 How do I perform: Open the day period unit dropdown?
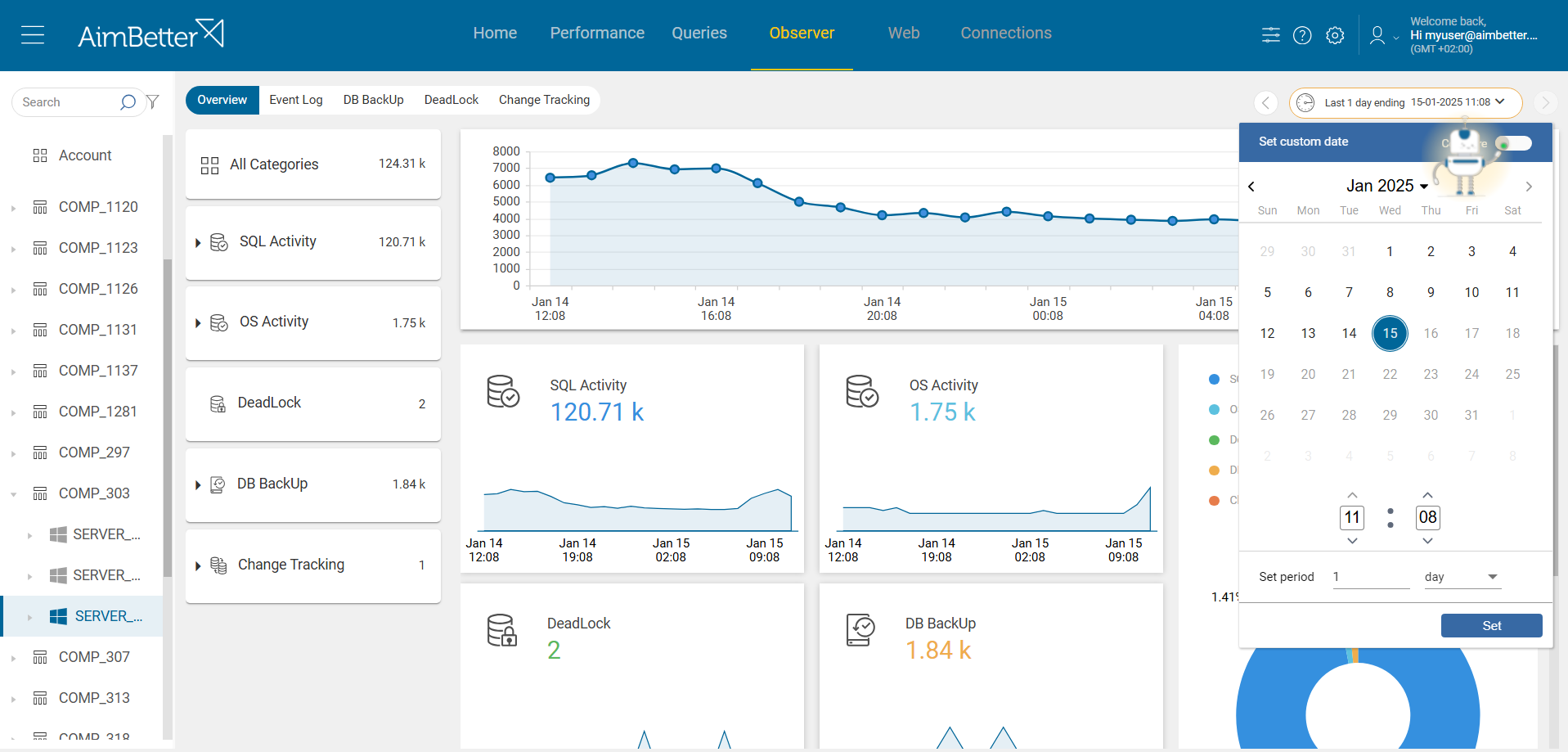pyautogui.click(x=1462, y=577)
